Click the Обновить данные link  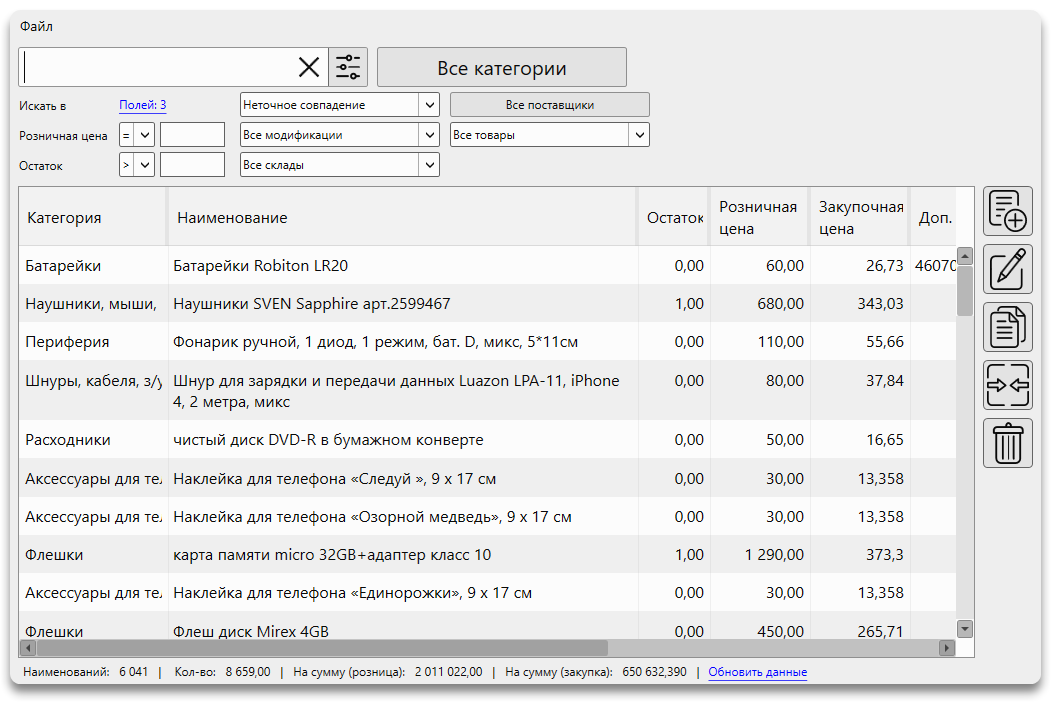pyautogui.click(x=757, y=672)
